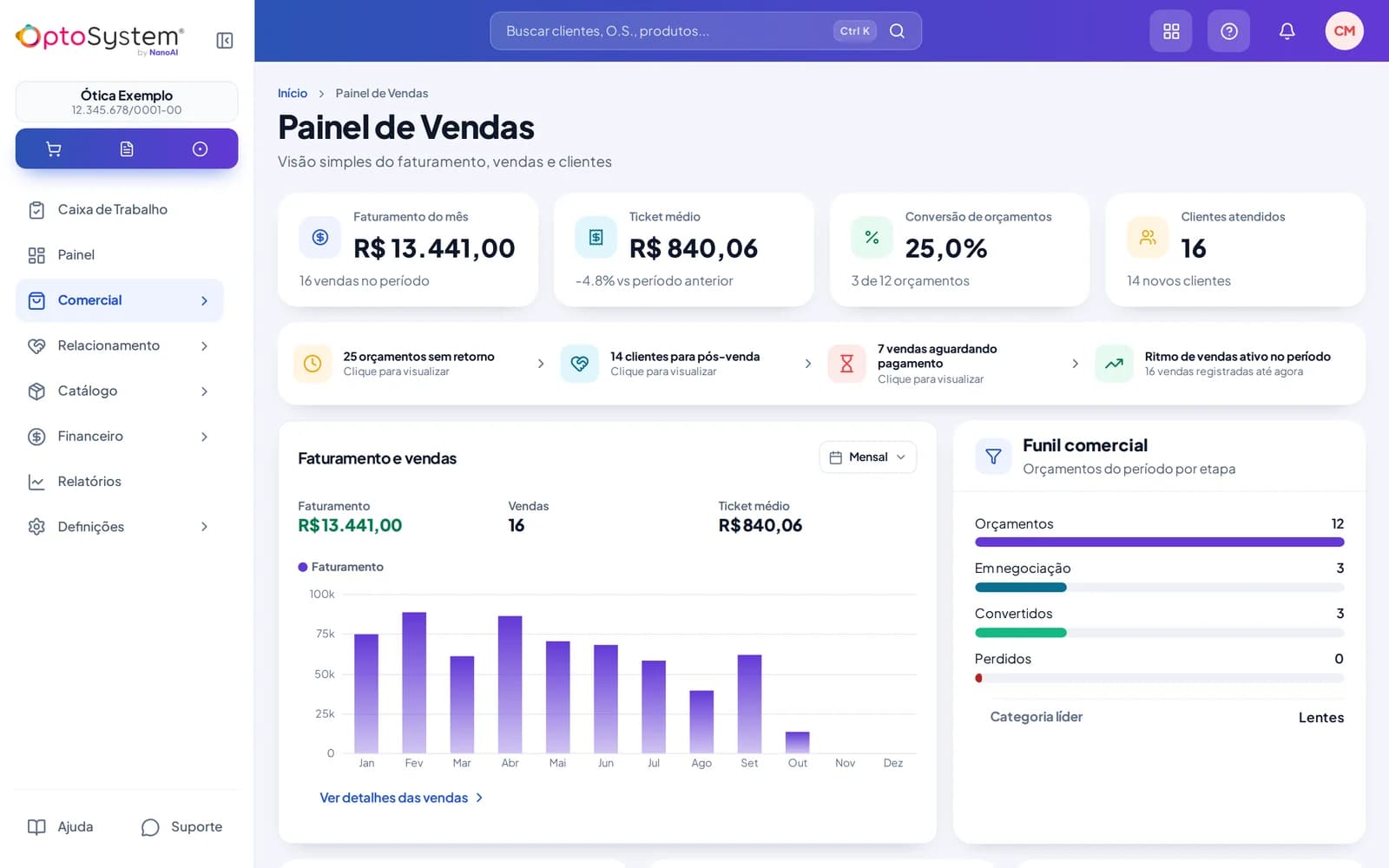Screen dimensions: 1389x868
Task: Click '14 novos clientes' text
Action: (x=1179, y=280)
